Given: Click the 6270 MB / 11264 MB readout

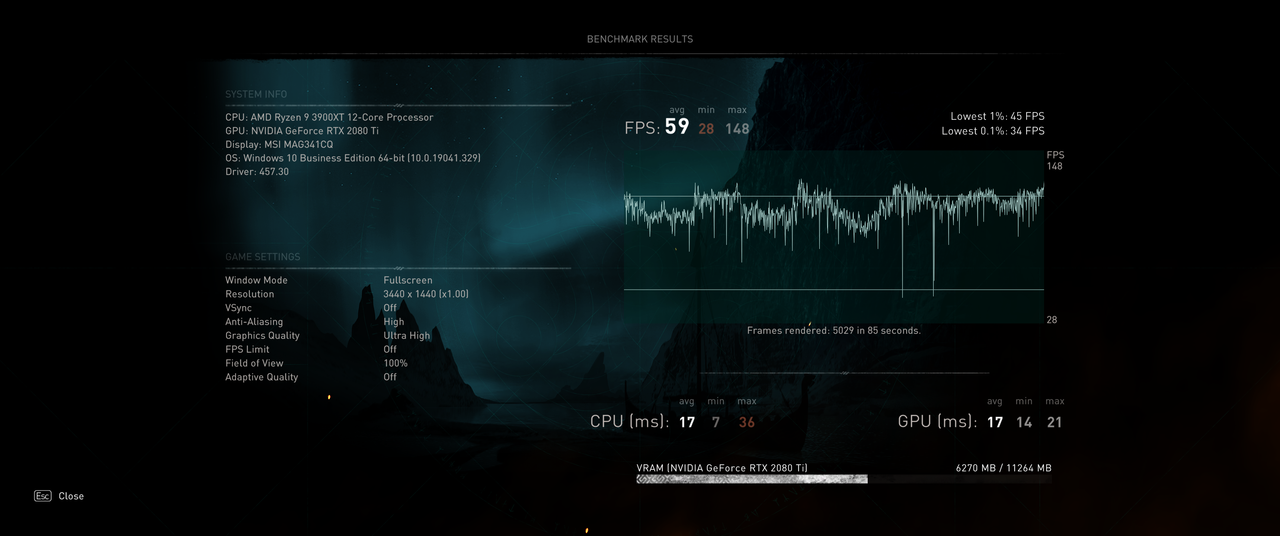Looking at the screenshot, I should [x=1004, y=468].
